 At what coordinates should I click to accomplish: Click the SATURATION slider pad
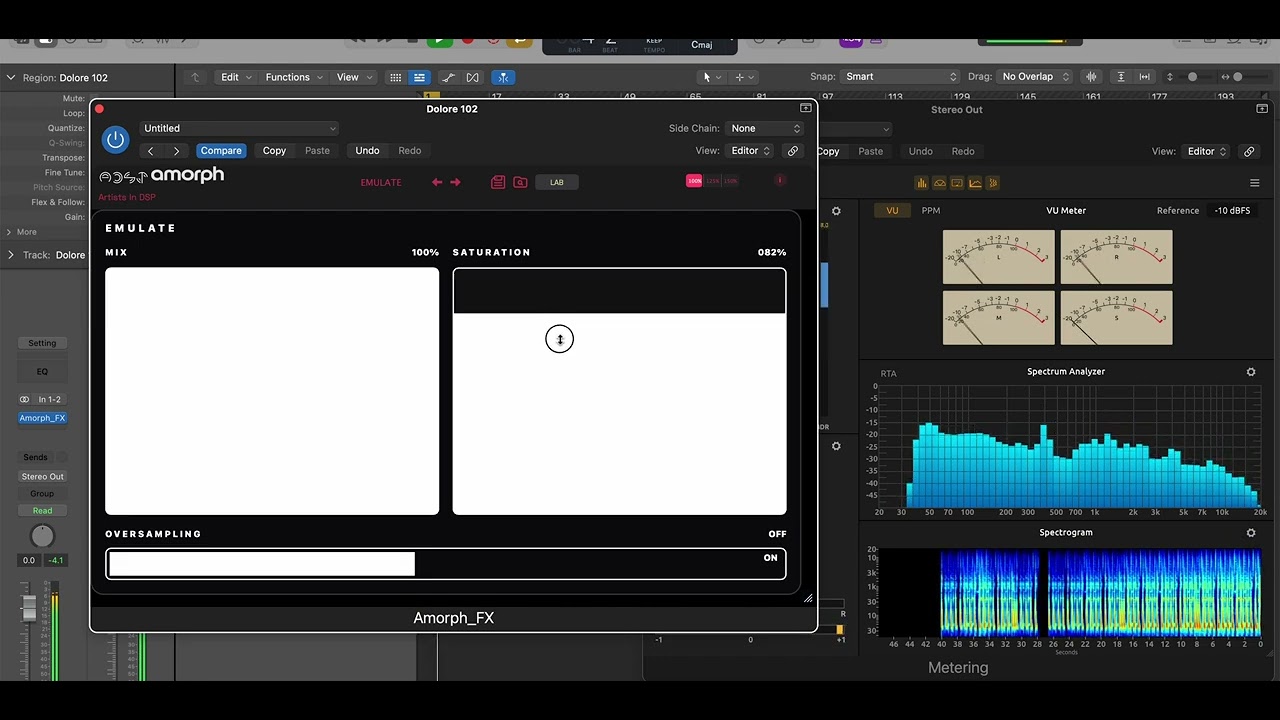click(x=620, y=391)
